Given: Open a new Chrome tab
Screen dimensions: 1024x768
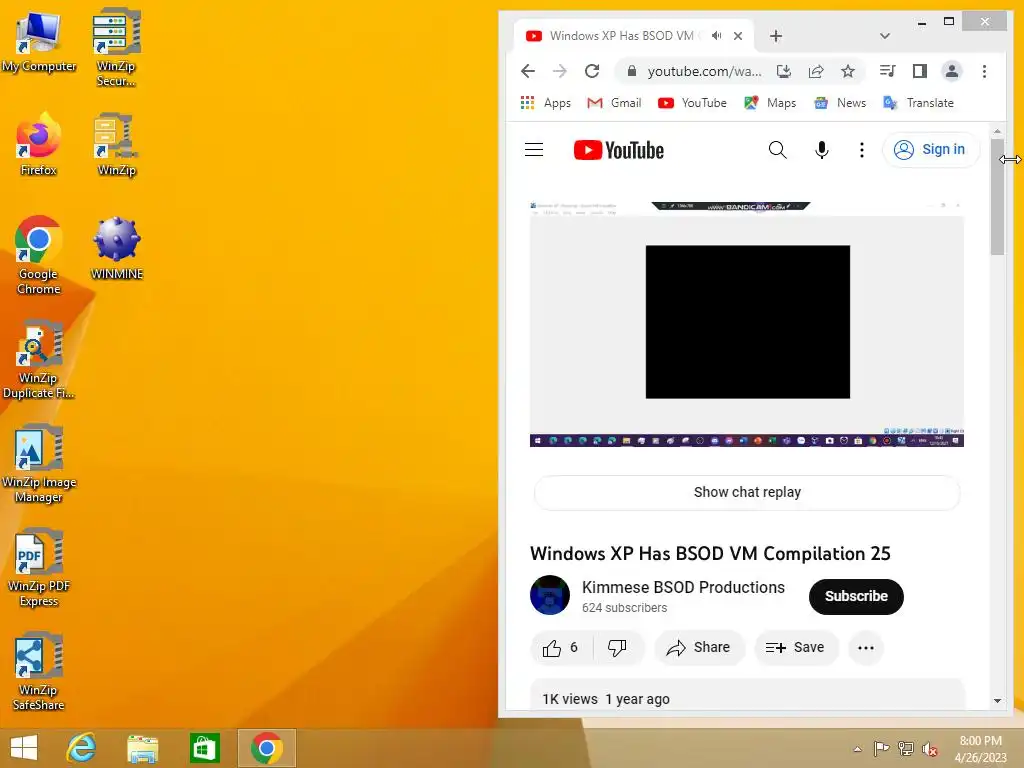Looking at the screenshot, I should 776,36.
